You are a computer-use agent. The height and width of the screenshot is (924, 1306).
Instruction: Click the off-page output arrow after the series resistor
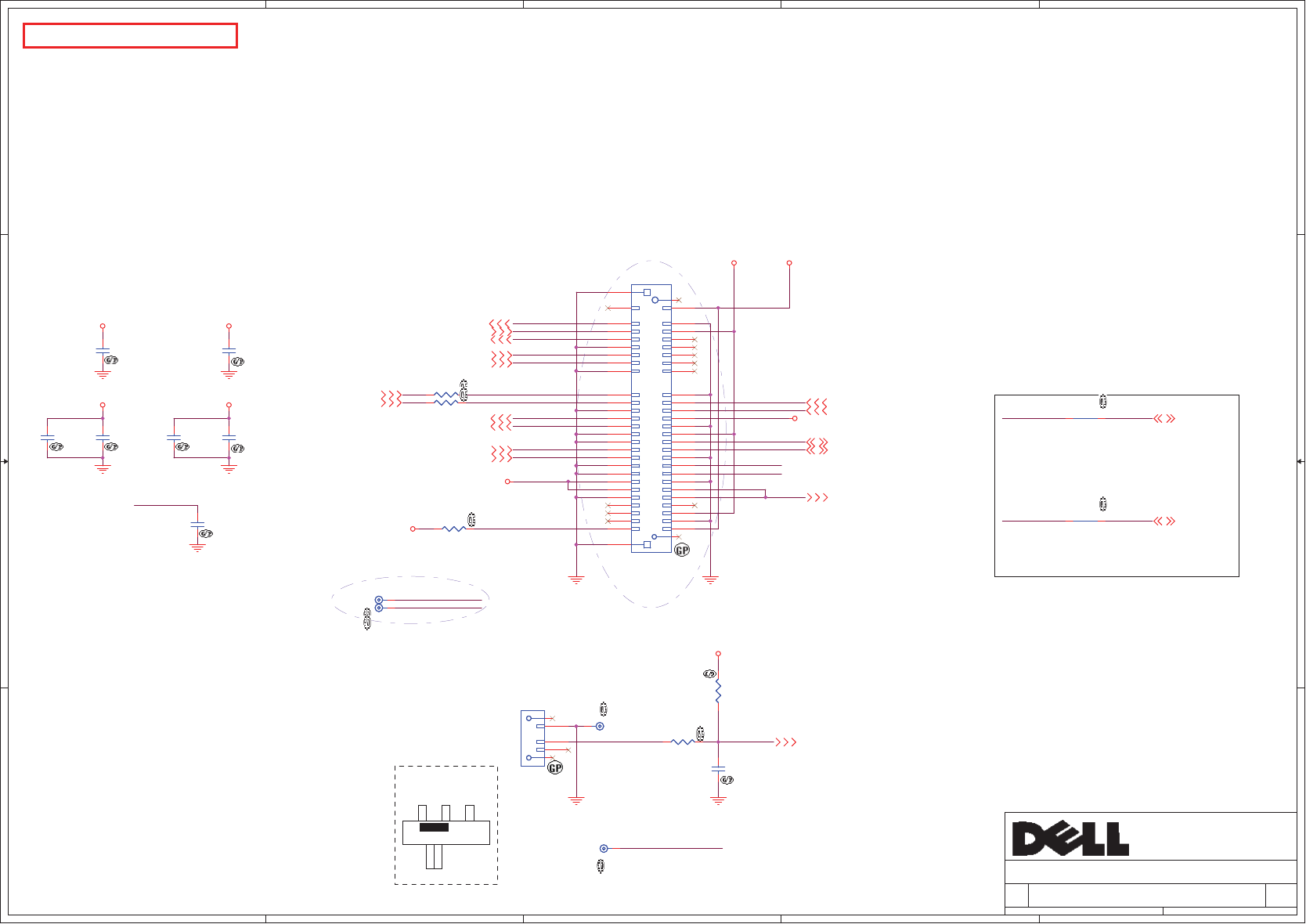[785, 742]
